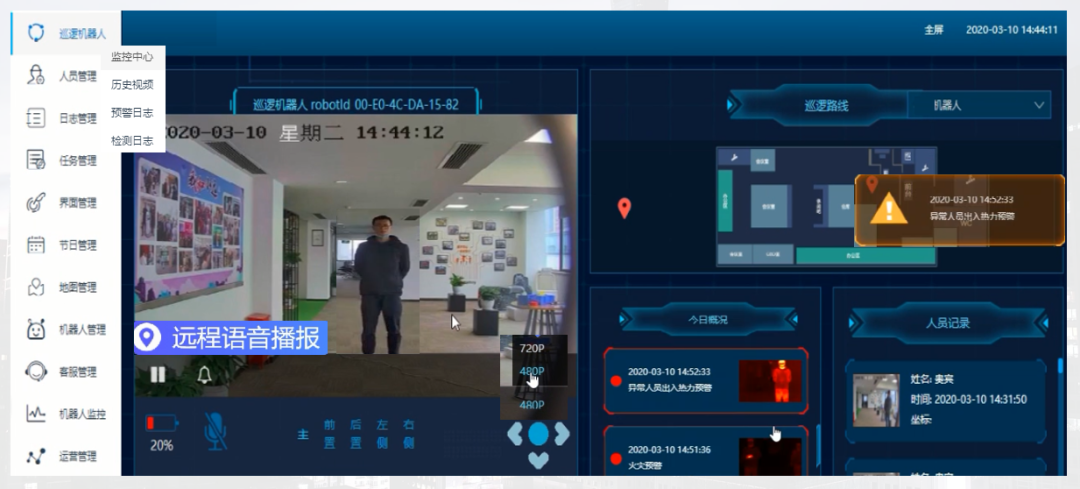
Task: Open 地图管理 sidebar icon
Action: [37, 287]
